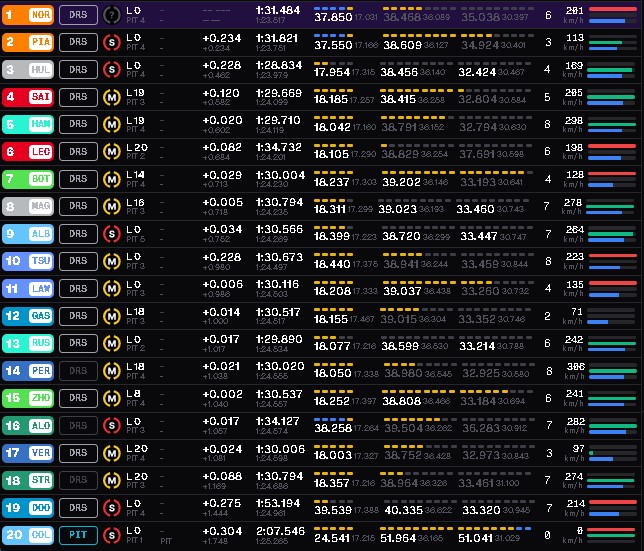Select the NOR driver tag in first position
644x551 pixels.
tap(28, 16)
